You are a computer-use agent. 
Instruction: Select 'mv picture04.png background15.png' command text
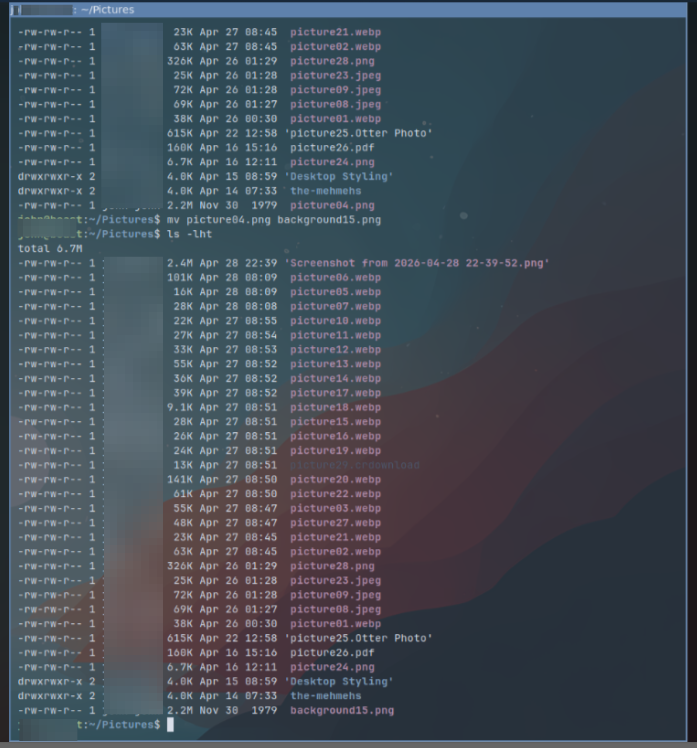point(274,220)
